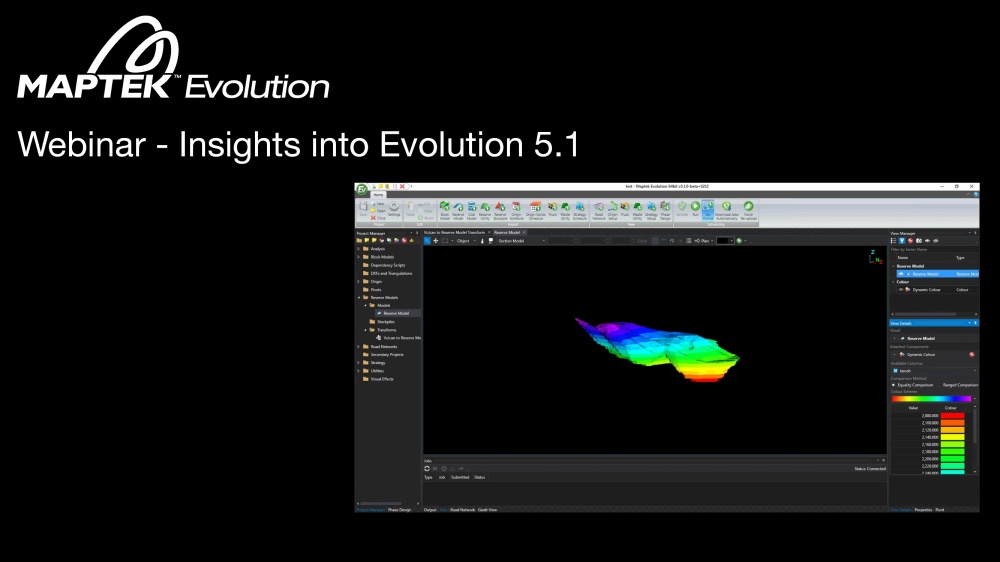
Task: Click the list icon in View Manager
Action: click(x=893, y=240)
